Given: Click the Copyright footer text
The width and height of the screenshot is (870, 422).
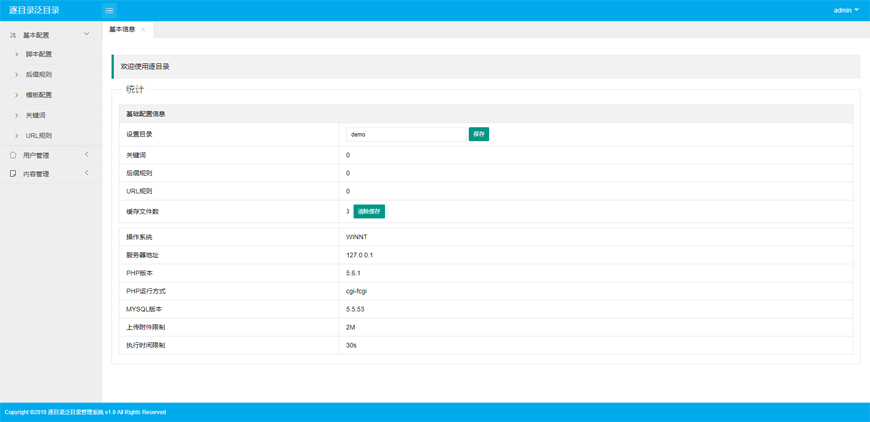Looking at the screenshot, I should tap(85, 413).
